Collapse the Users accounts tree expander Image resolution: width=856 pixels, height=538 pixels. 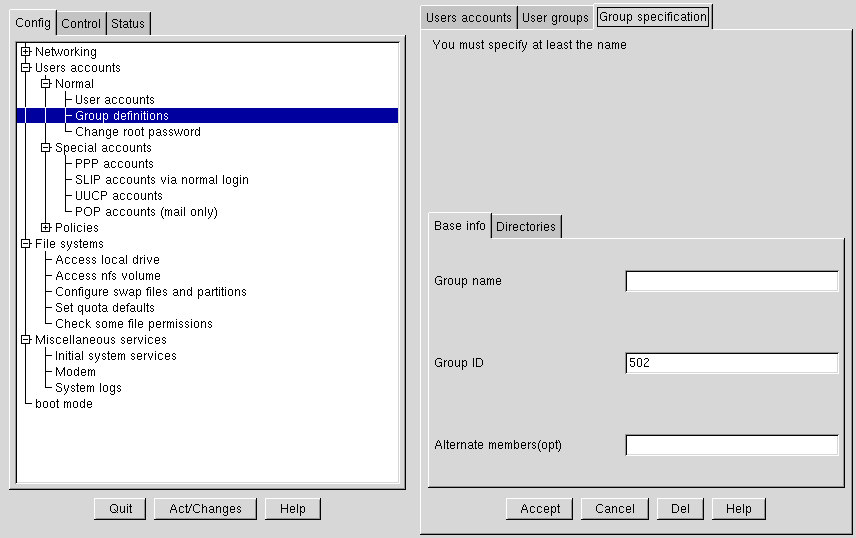[x=26, y=68]
